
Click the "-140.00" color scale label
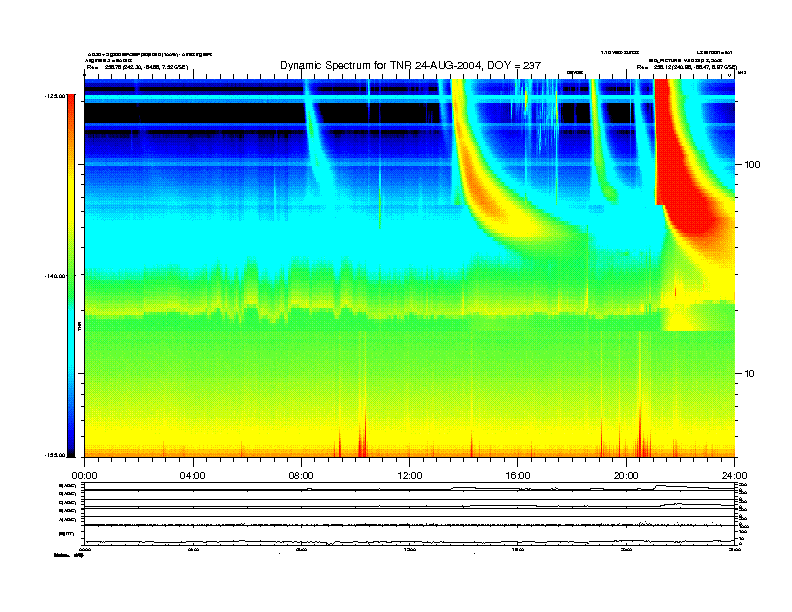(x=56, y=276)
